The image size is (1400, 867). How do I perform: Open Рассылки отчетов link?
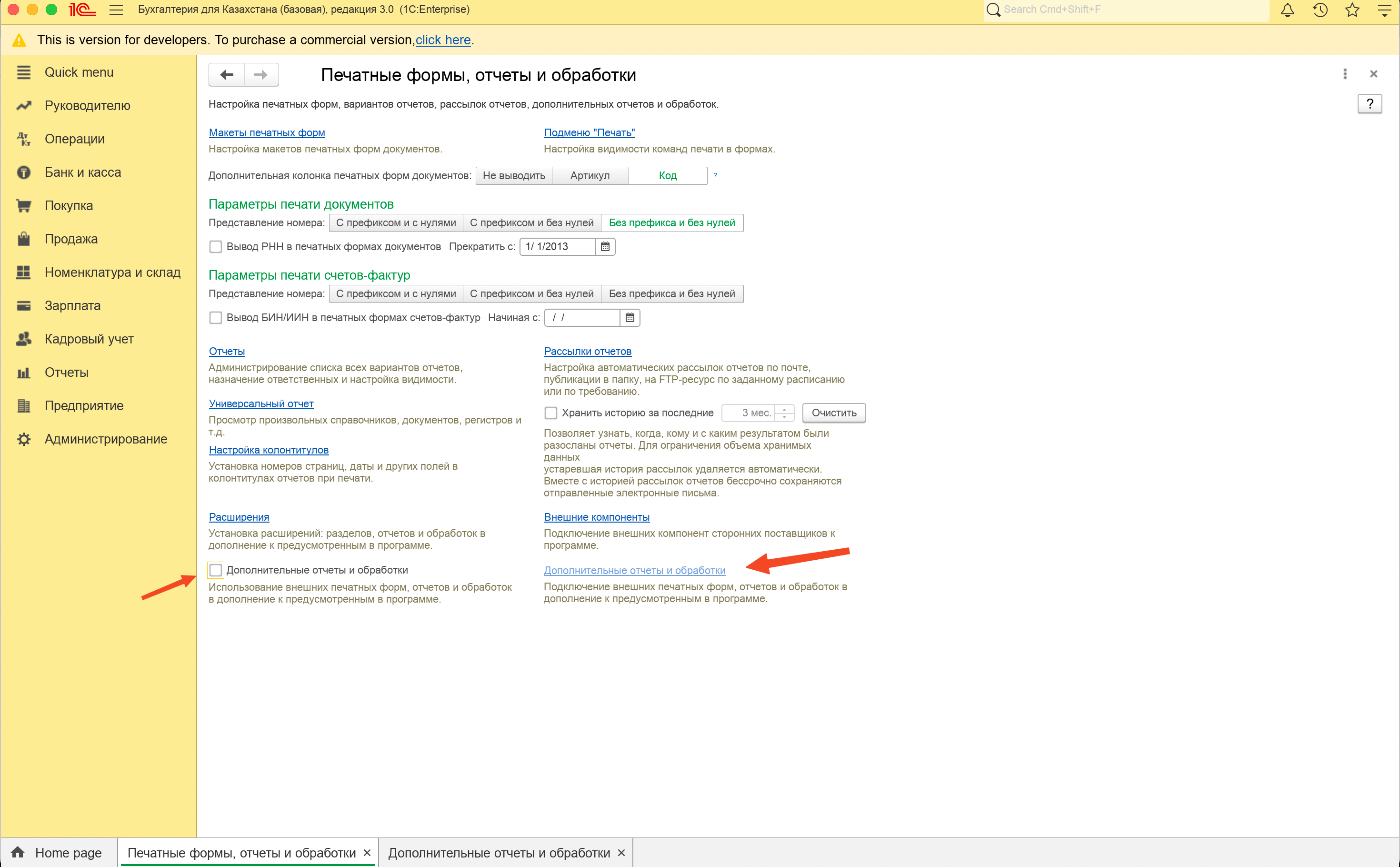point(588,352)
